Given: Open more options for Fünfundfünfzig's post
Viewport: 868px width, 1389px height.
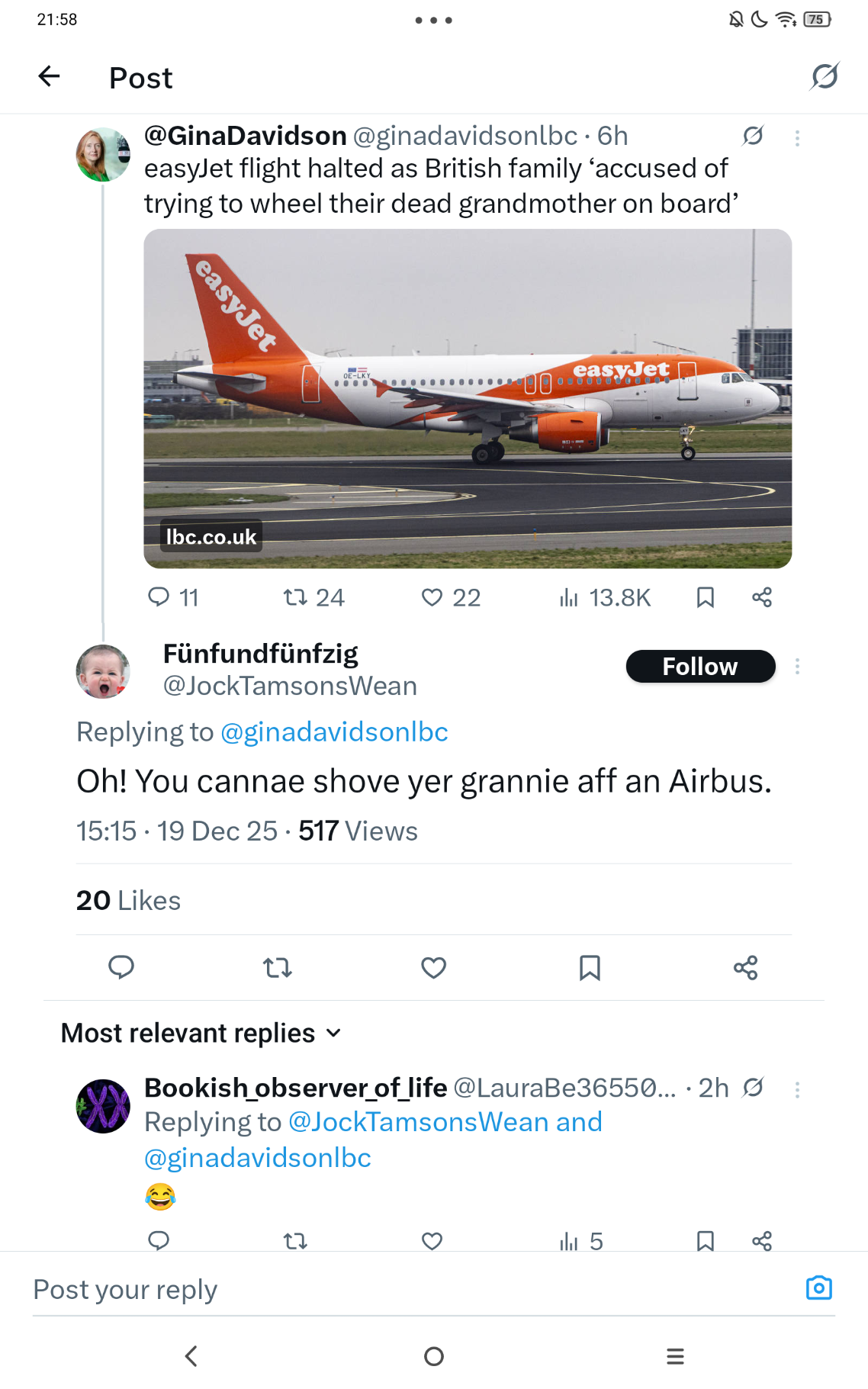Looking at the screenshot, I should [x=797, y=667].
